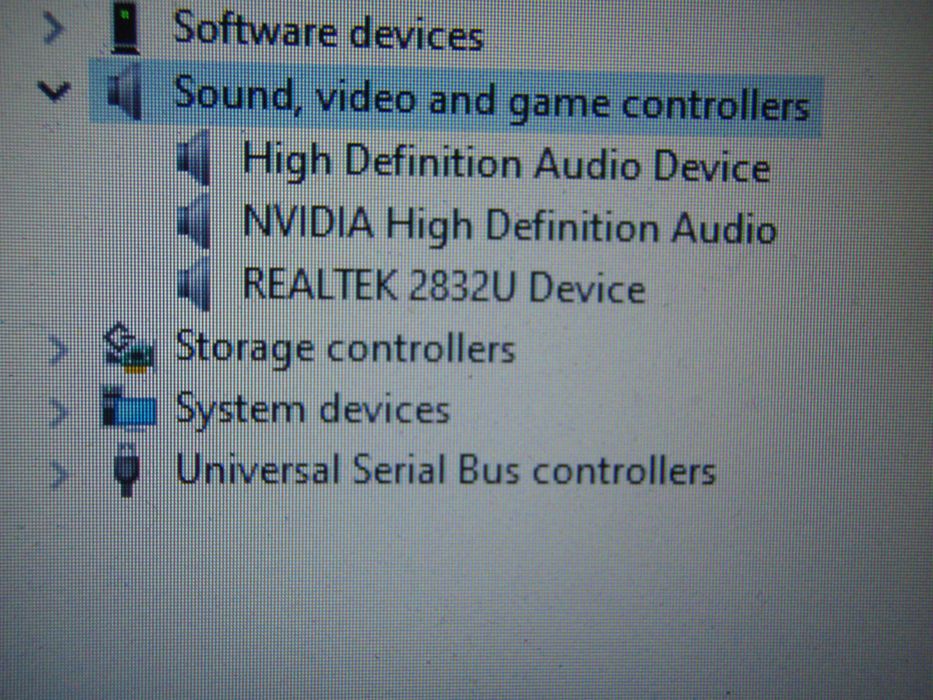
Task: Click the Storage controllers icon
Action: pyautogui.click(x=129, y=349)
